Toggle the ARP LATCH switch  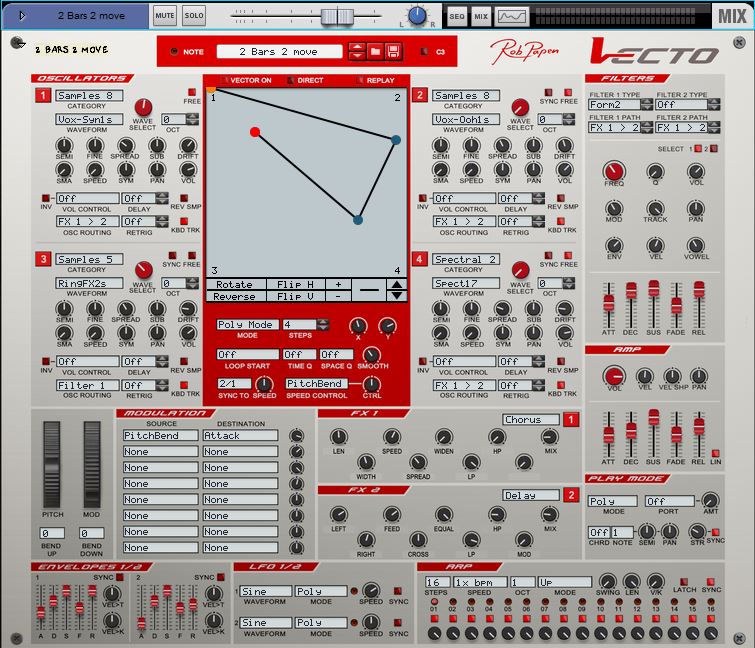pyautogui.click(x=684, y=582)
